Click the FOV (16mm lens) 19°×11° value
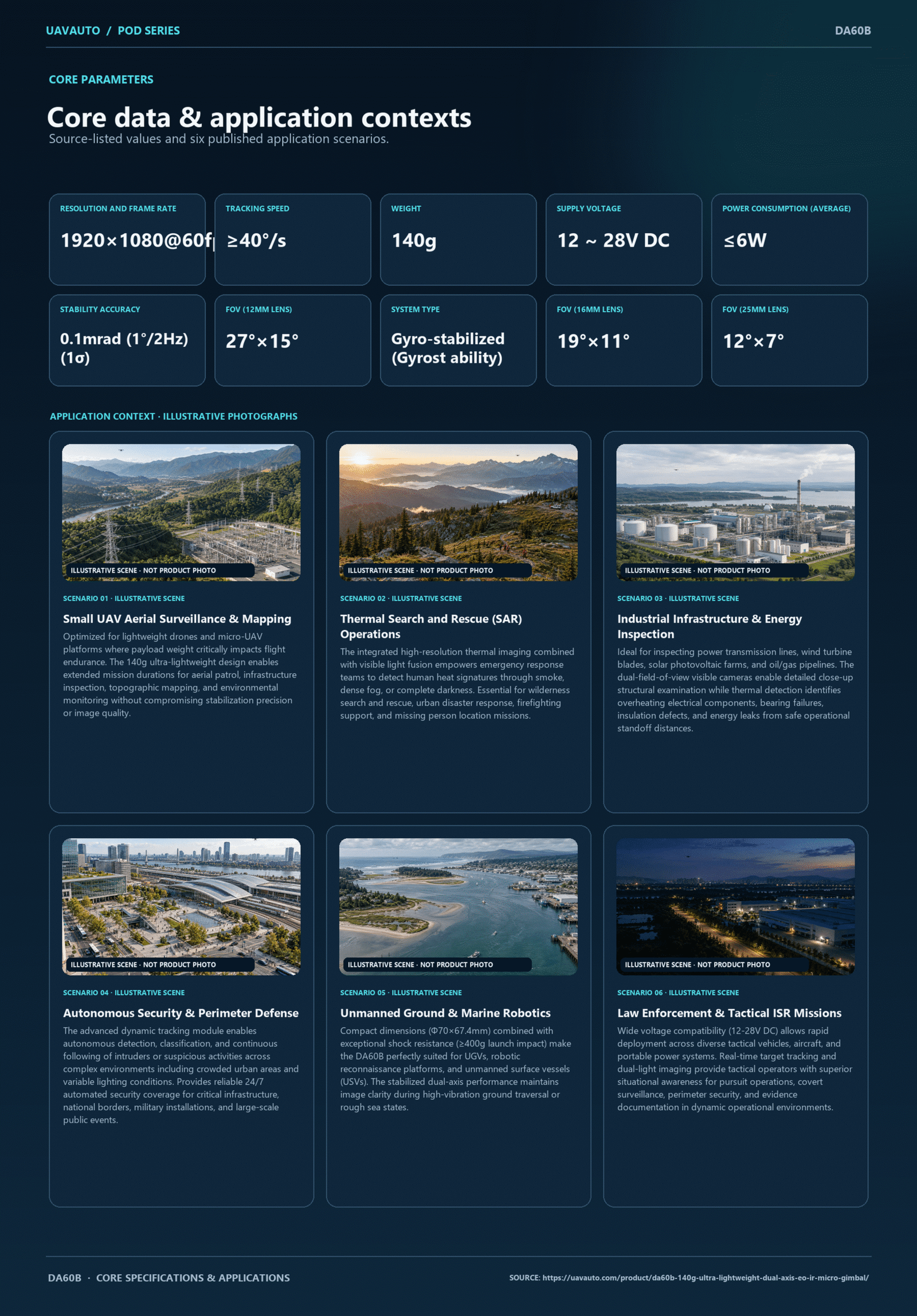 (593, 341)
